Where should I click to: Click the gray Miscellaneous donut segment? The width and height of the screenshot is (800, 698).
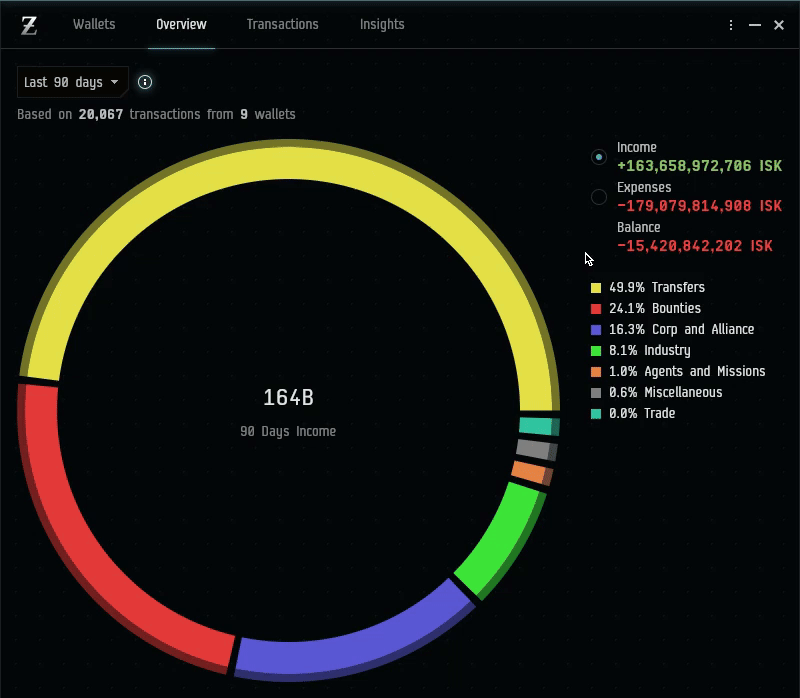[x=536, y=450]
